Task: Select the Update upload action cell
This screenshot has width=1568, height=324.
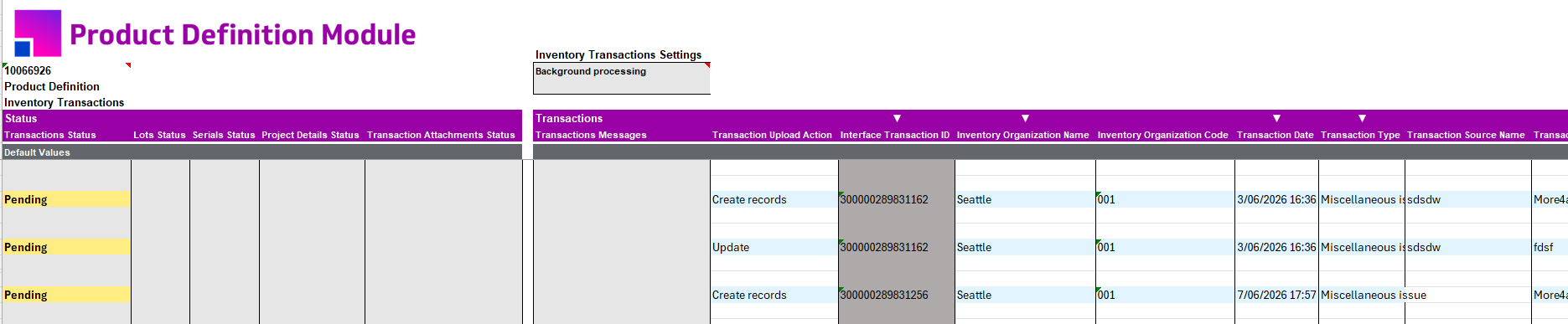Action: click(x=774, y=247)
